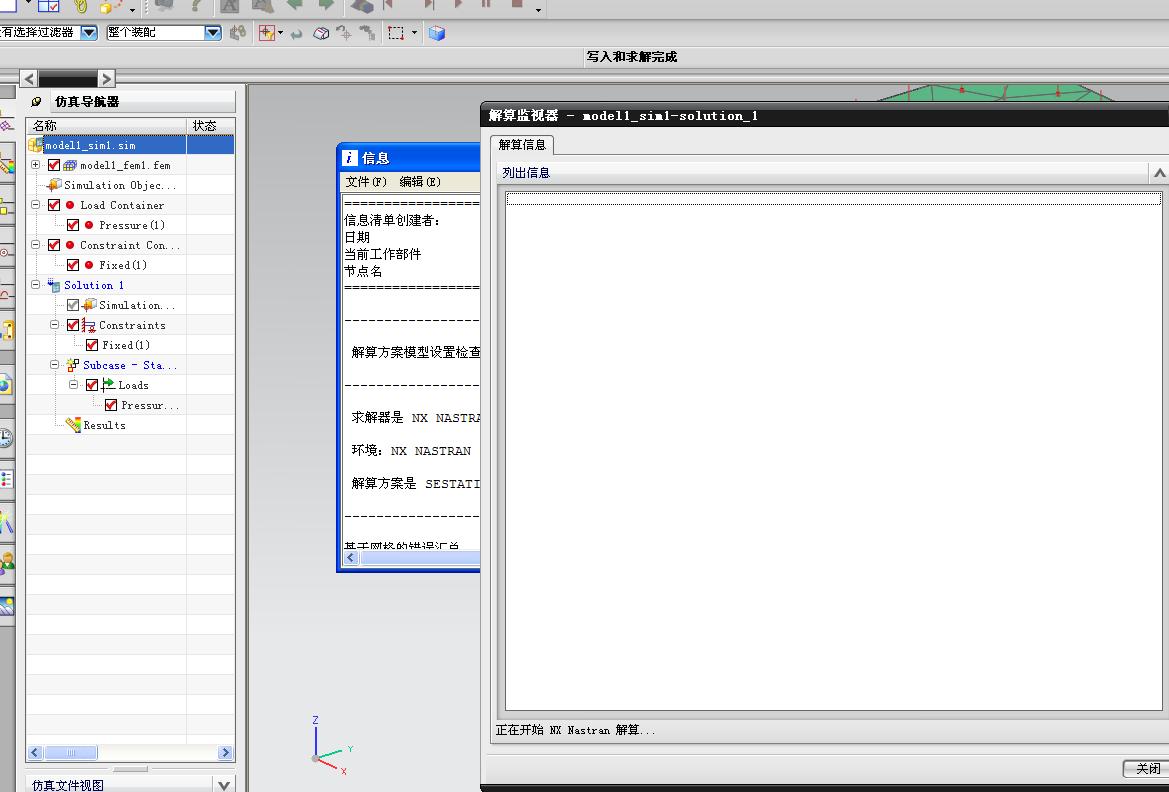Click the chain link icon in the top toolbar
Image resolution: width=1169 pixels, height=792 pixels.
click(81, 7)
